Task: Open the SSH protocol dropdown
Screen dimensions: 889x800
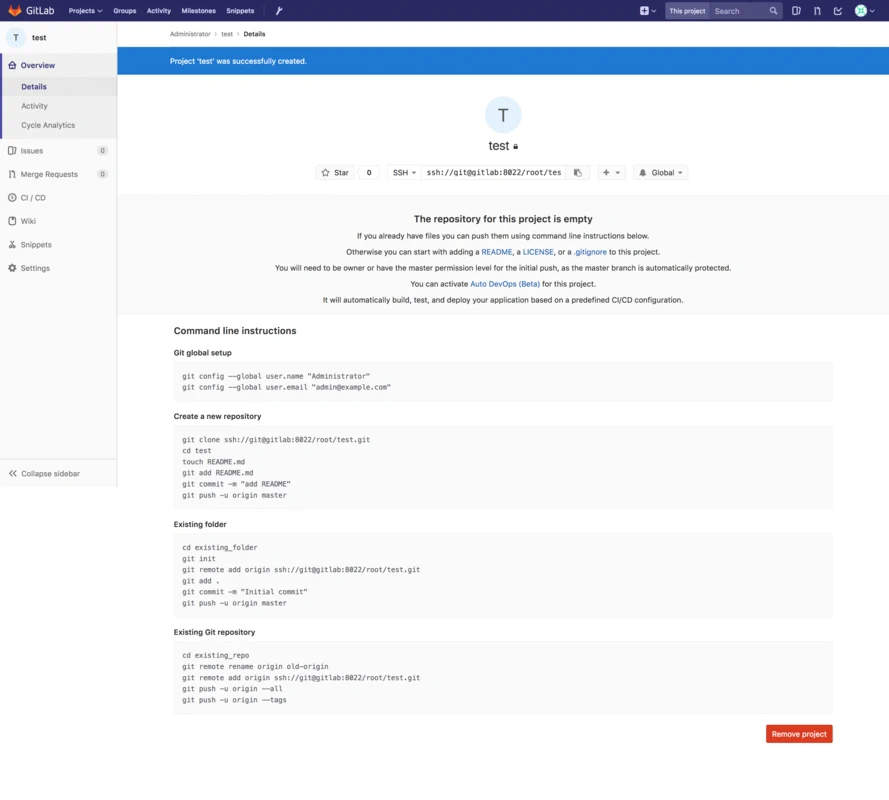Action: click(x=404, y=173)
